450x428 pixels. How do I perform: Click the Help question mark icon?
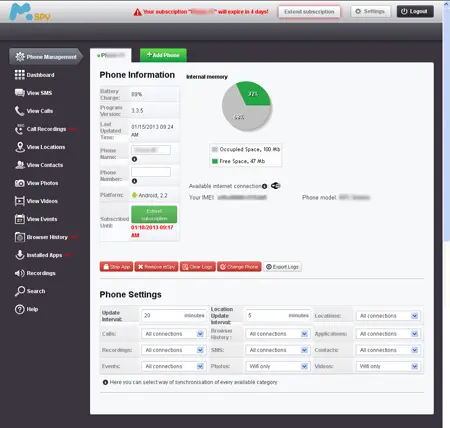[x=20, y=309]
